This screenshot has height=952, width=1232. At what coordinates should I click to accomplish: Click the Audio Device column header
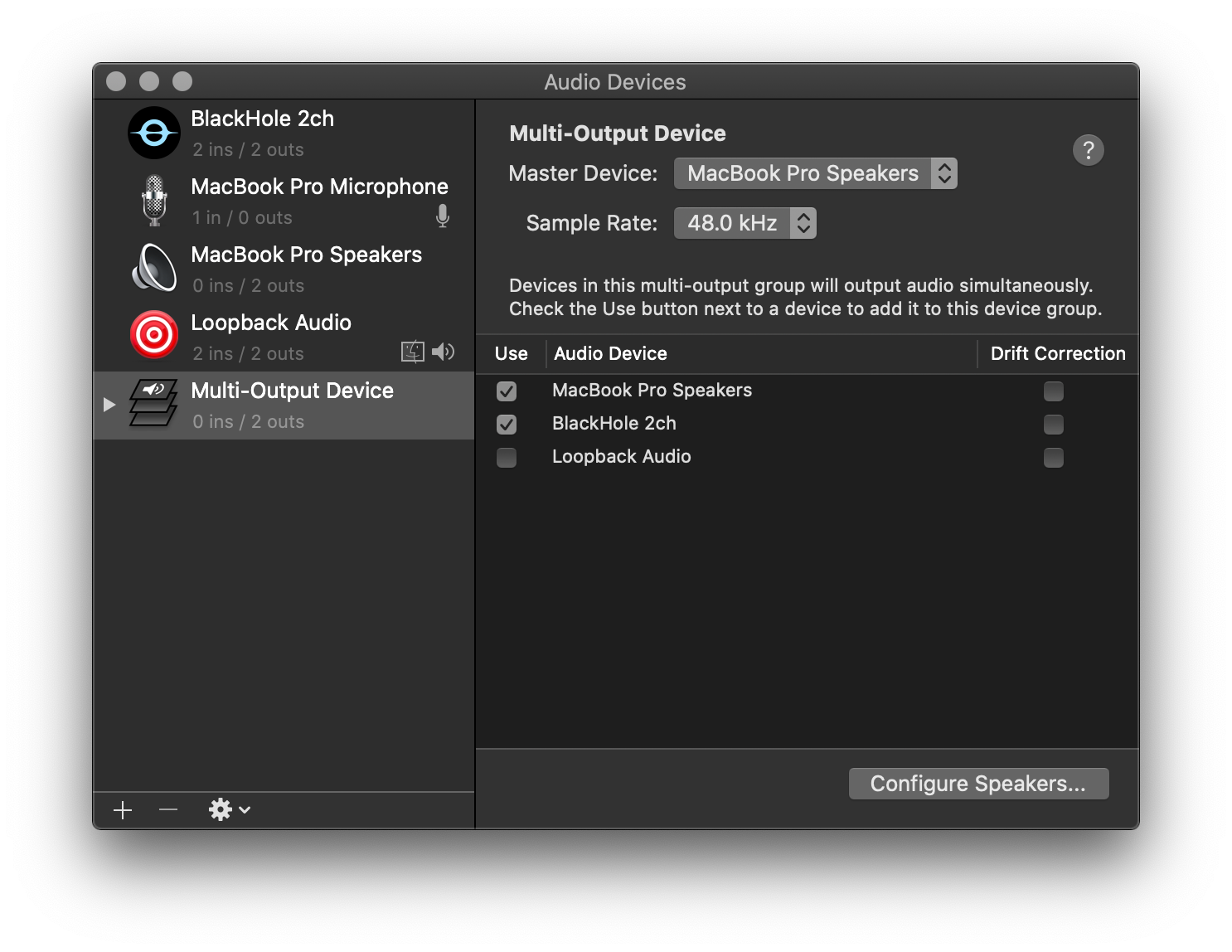[610, 353]
